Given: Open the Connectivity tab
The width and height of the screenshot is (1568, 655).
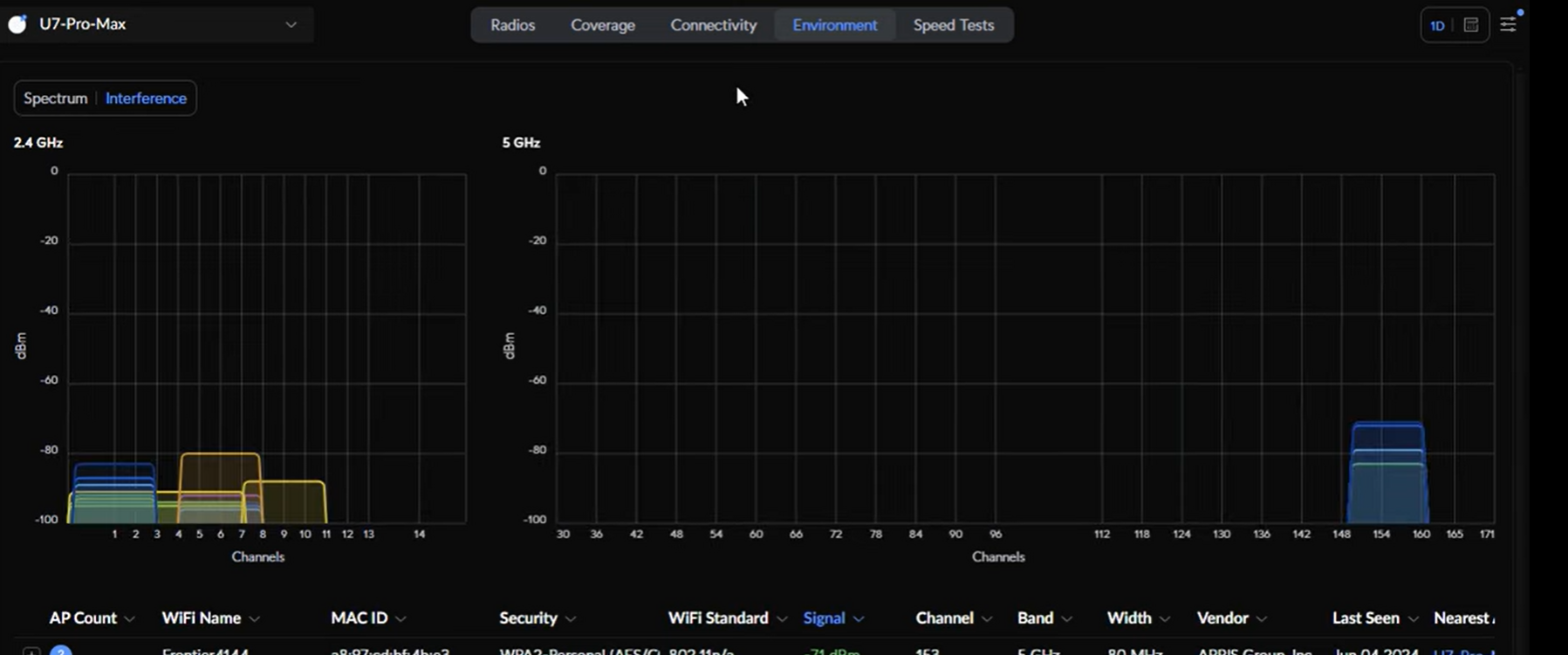Looking at the screenshot, I should click(x=713, y=25).
